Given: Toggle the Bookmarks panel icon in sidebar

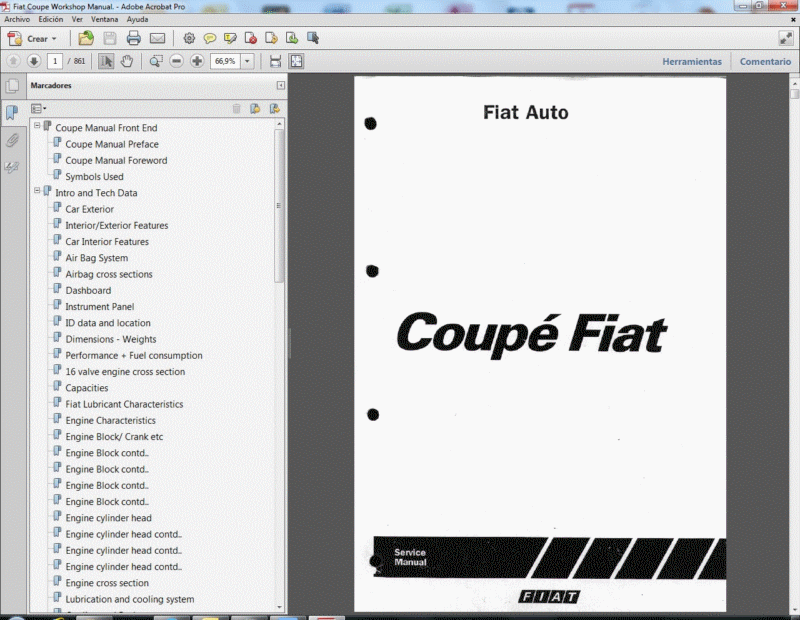Looking at the screenshot, I should 12,112.
